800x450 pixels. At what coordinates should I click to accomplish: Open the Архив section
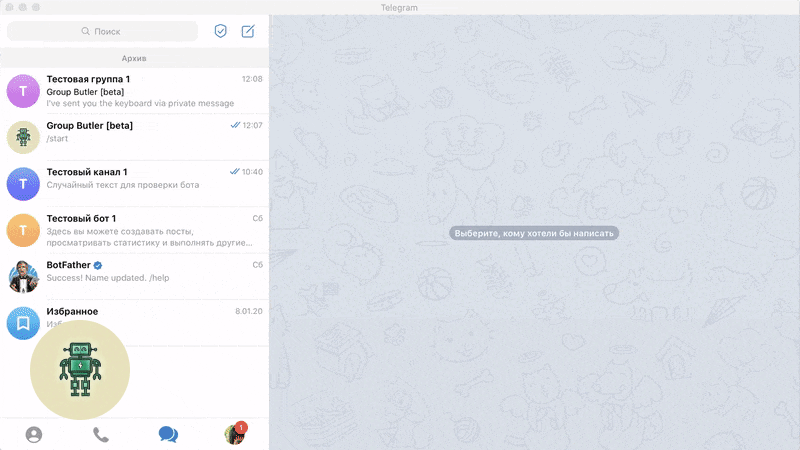pos(134,58)
